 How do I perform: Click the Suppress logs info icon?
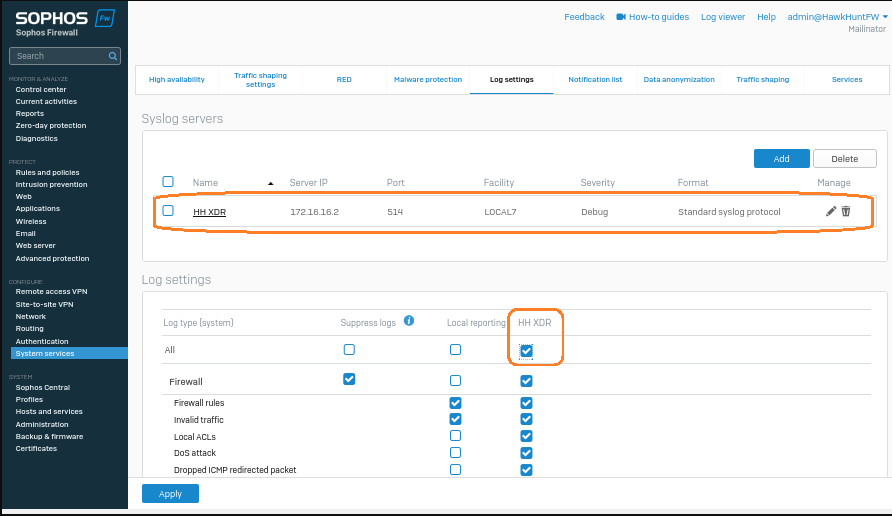[408, 322]
